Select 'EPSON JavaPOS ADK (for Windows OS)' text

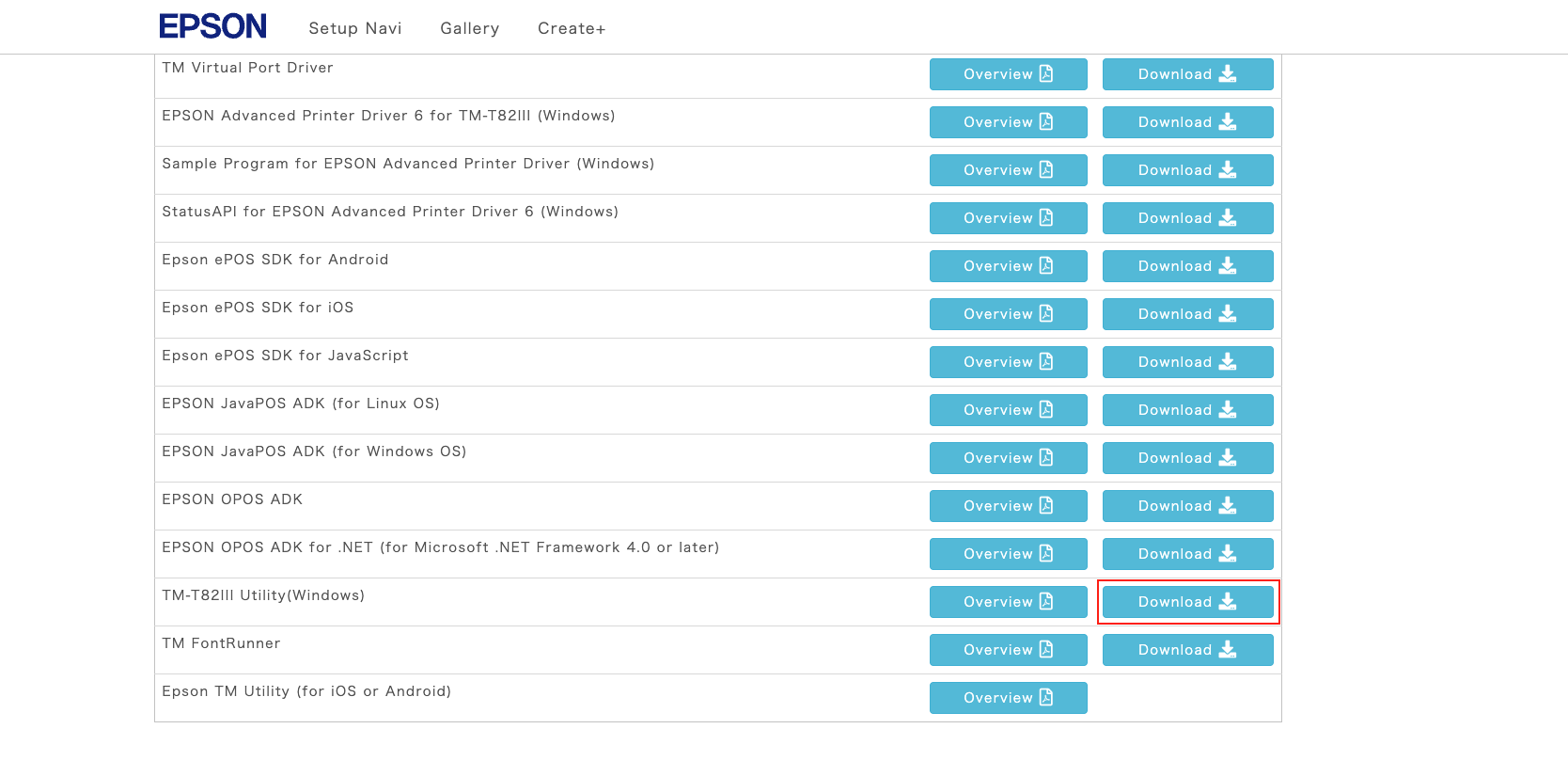point(314,451)
